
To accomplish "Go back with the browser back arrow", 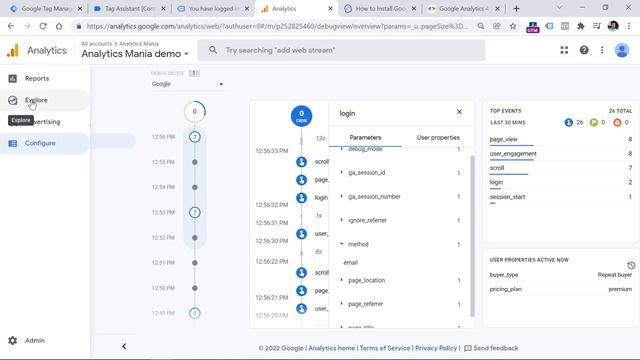I will [x=11, y=26].
